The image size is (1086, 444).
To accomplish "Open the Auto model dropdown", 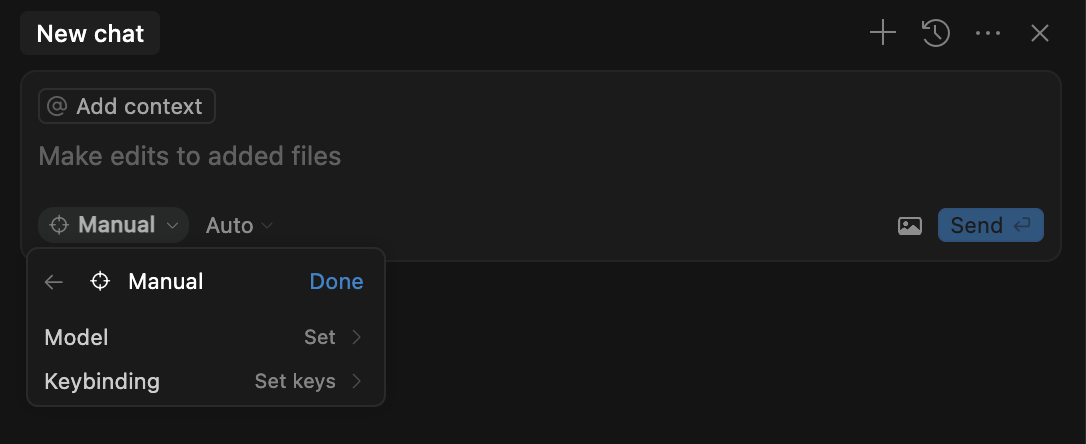I will coord(239,226).
